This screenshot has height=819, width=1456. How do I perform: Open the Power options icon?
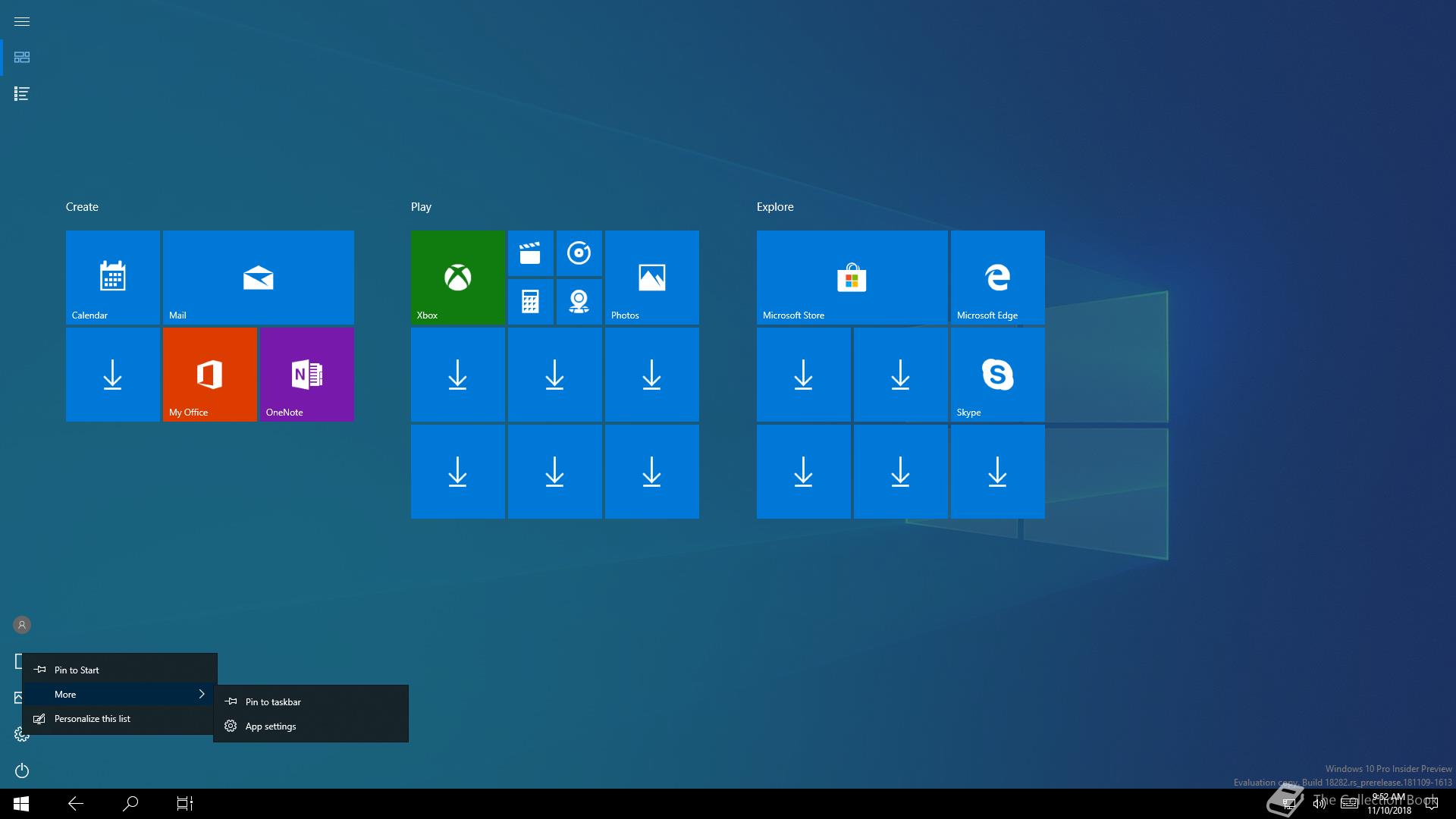(x=22, y=770)
